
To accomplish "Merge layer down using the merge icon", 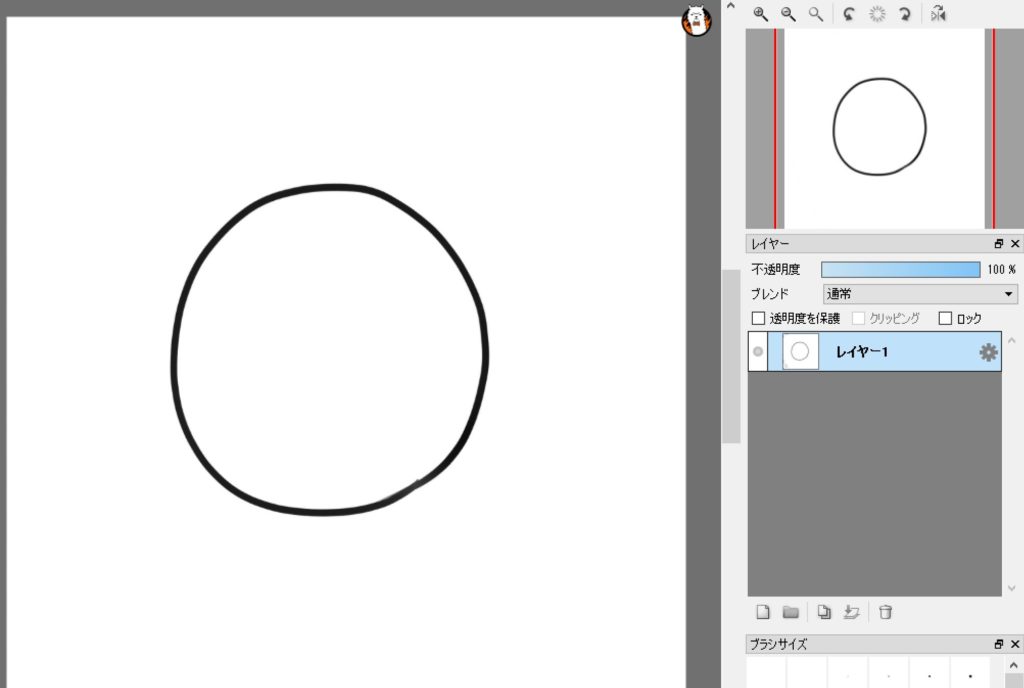I will click(x=852, y=612).
